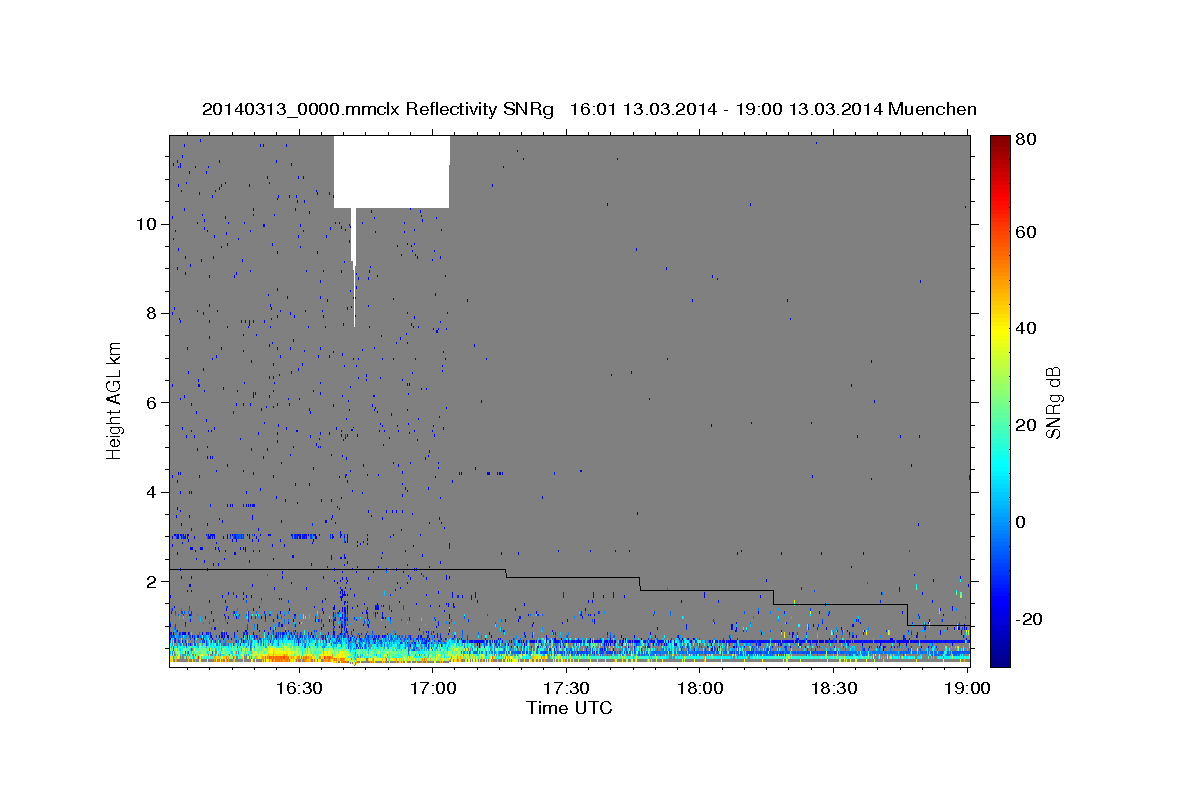Image resolution: width=1200 pixels, height=800 pixels.
Task: Click the plot title text at the top
Action: pos(589,109)
